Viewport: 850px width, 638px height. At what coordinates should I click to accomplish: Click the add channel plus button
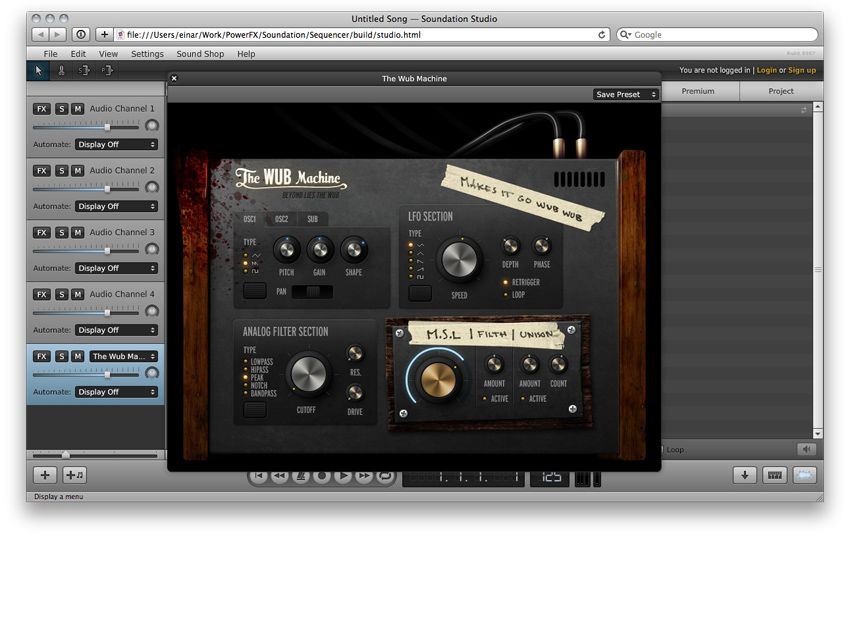click(x=45, y=475)
